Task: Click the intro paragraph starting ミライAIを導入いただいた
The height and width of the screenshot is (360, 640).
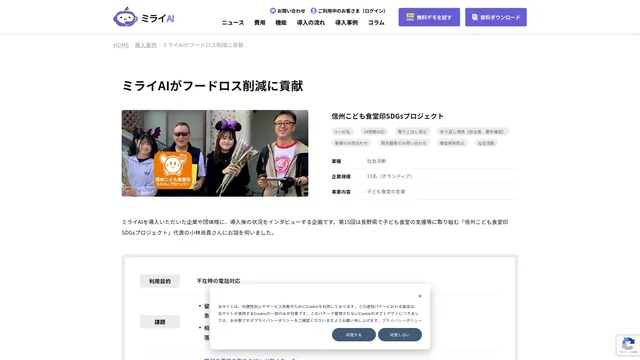Action: [315, 227]
